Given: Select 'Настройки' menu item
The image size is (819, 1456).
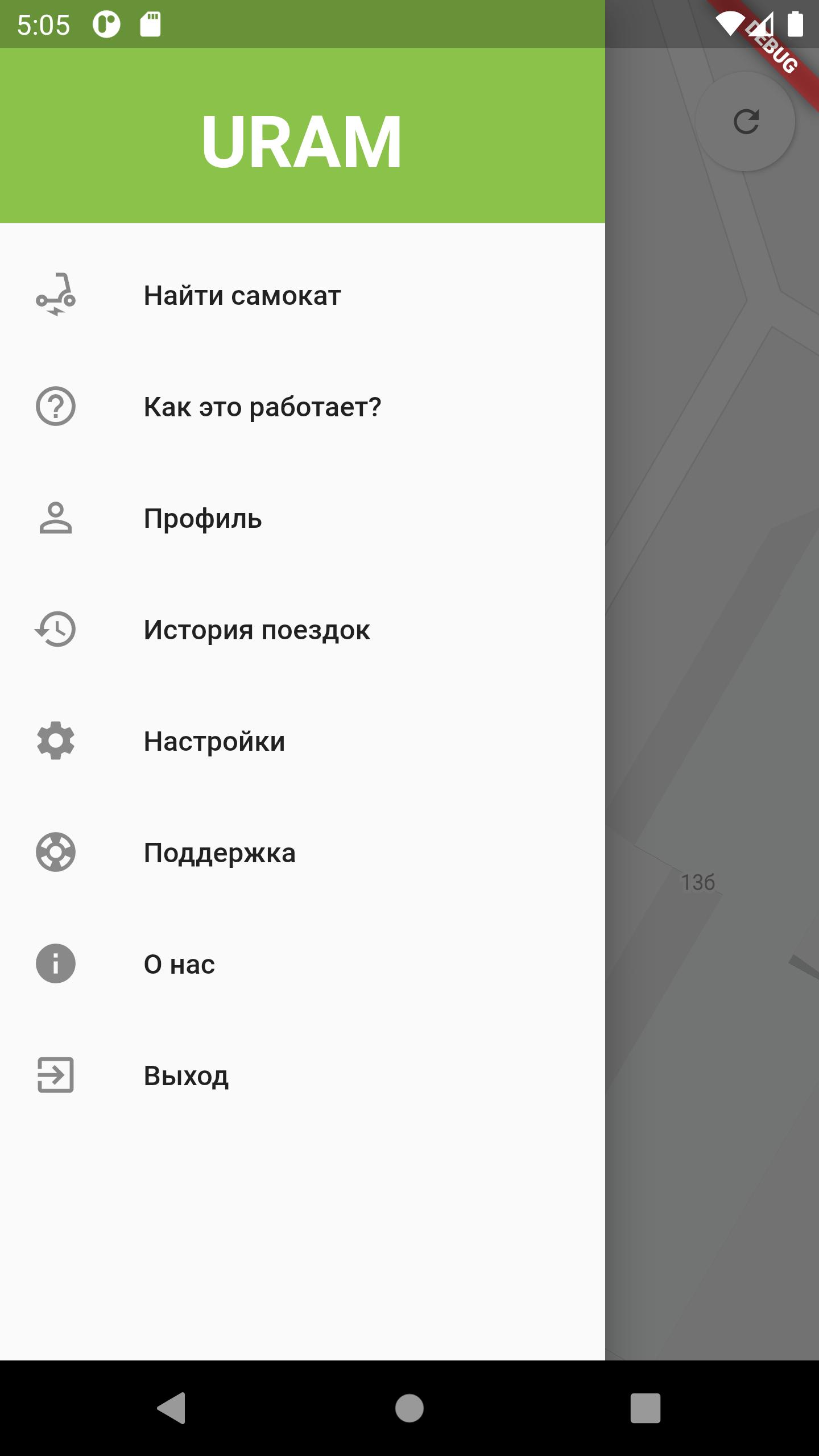Looking at the screenshot, I should click(x=303, y=741).
